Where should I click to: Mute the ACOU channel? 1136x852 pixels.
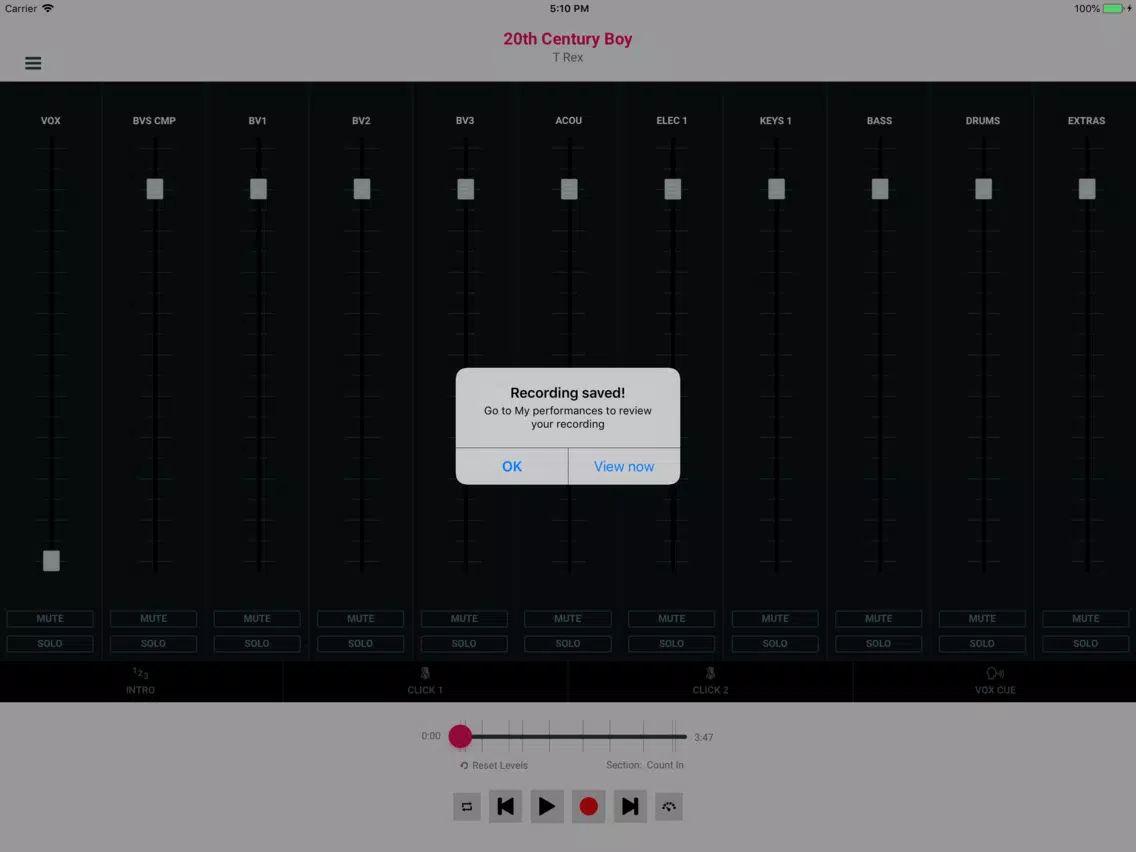pos(568,619)
